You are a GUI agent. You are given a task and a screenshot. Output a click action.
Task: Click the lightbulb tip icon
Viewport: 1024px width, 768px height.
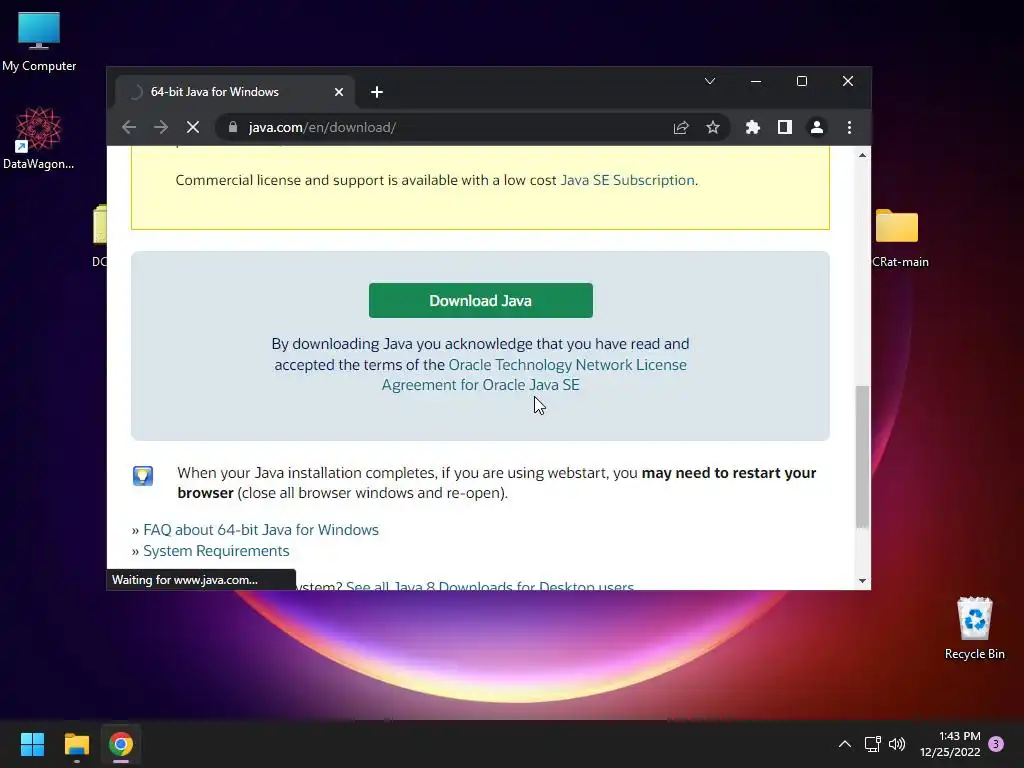[x=143, y=475]
